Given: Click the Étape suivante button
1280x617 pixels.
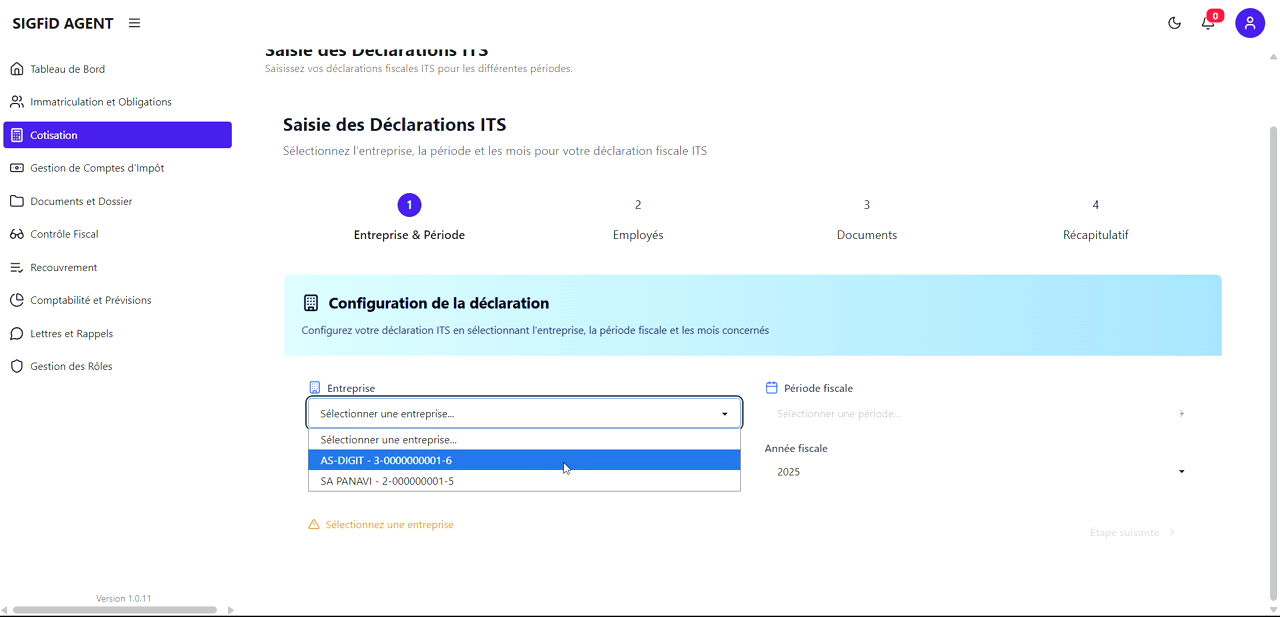Looking at the screenshot, I should [1131, 532].
